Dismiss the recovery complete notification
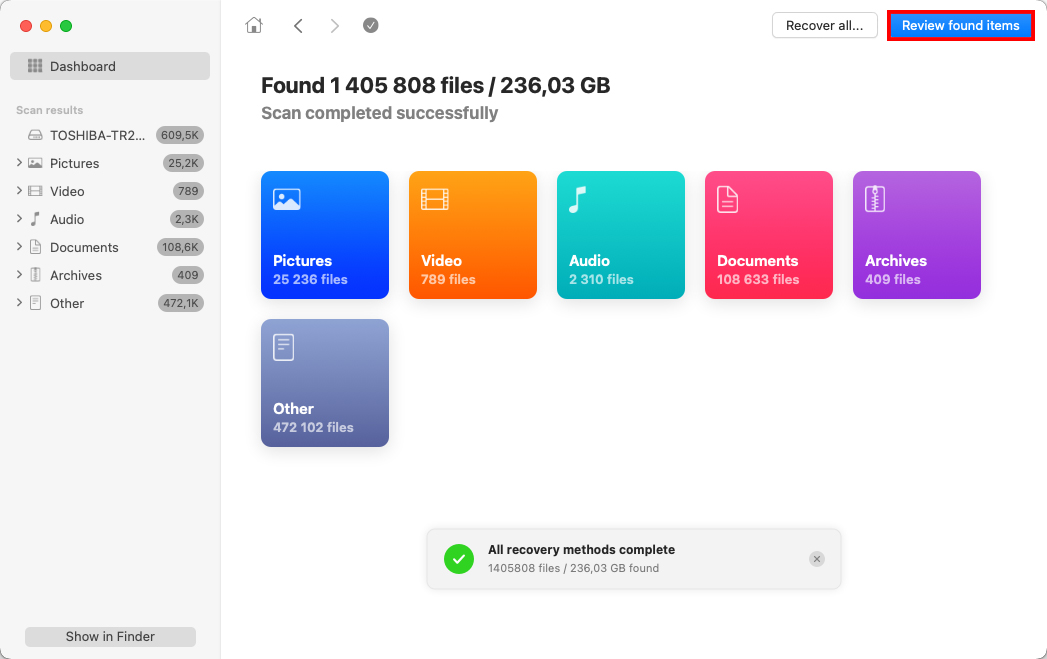This screenshot has width=1047, height=659. 817,559
